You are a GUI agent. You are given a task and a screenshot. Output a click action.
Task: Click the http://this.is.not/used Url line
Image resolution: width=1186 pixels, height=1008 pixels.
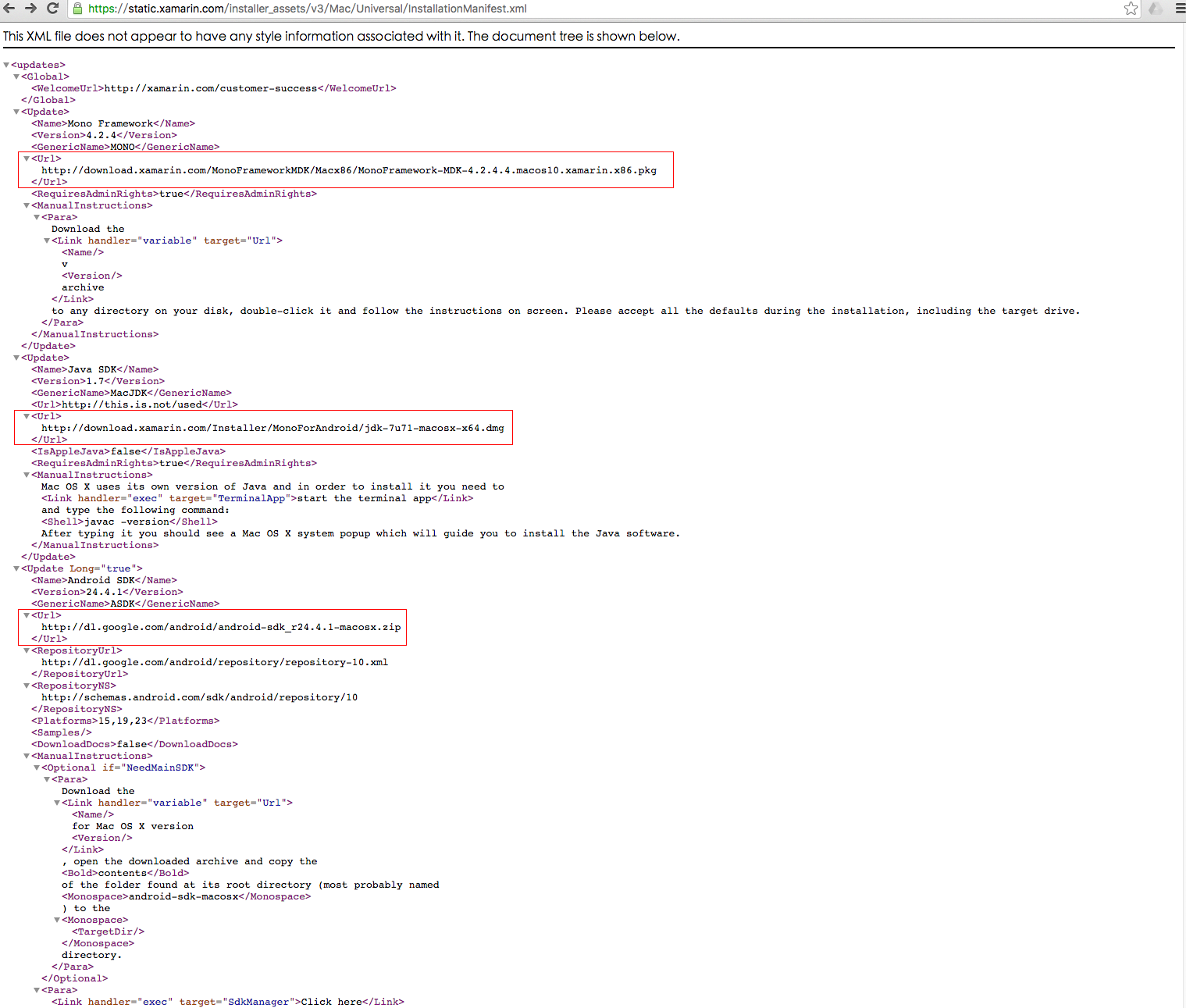(x=134, y=405)
